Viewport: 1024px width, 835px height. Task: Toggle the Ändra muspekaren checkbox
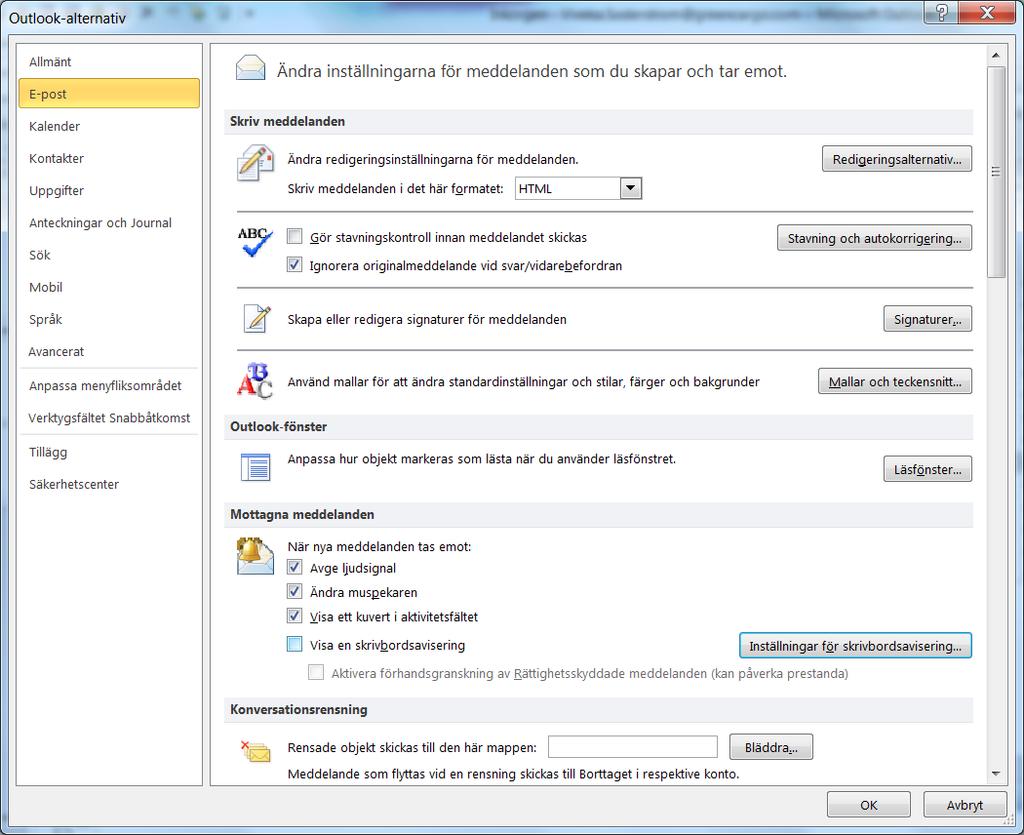point(295,591)
